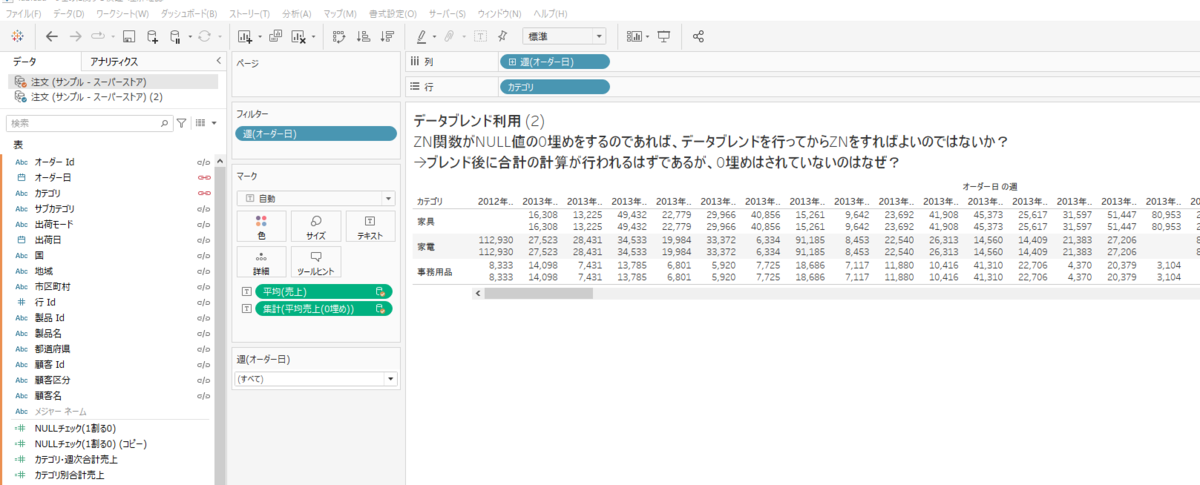Click the filter funnel icon beside search
This screenshot has height=485, width=1200.
[x=181, y=123]
